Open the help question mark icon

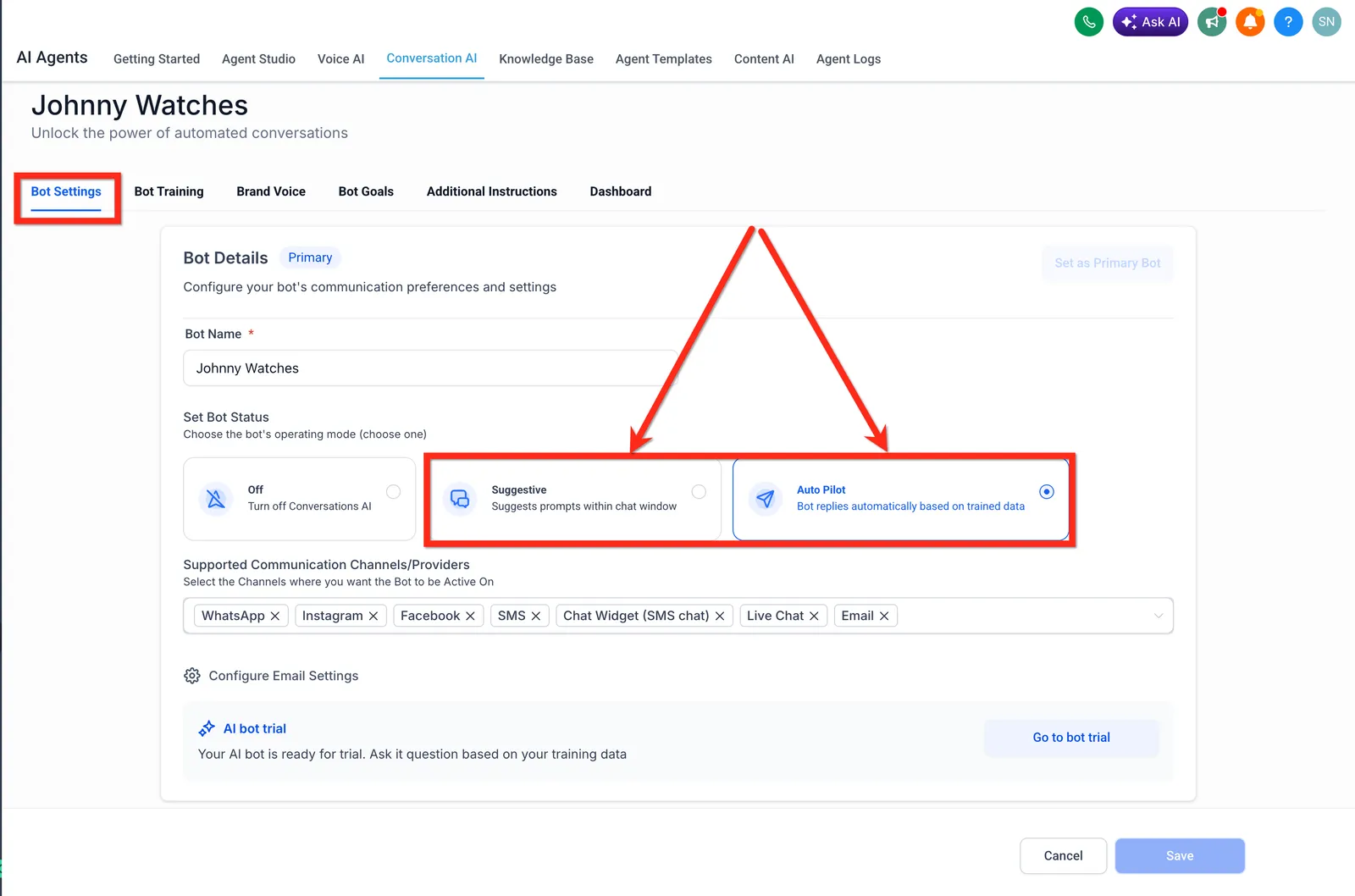pos(1288,22)
